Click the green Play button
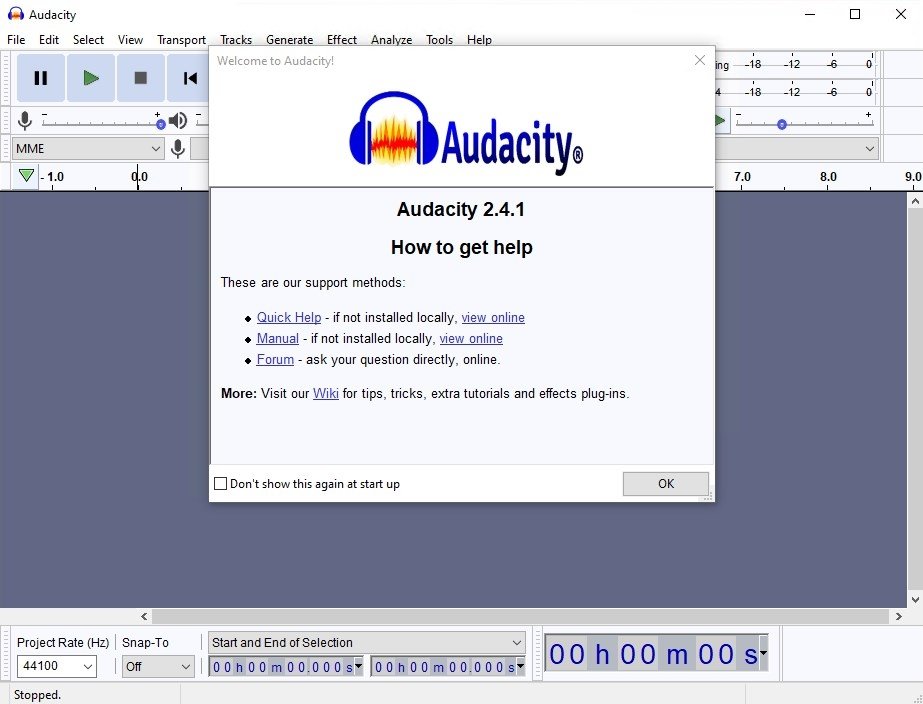This screenshot has height=704, width=923. [91, 78]
